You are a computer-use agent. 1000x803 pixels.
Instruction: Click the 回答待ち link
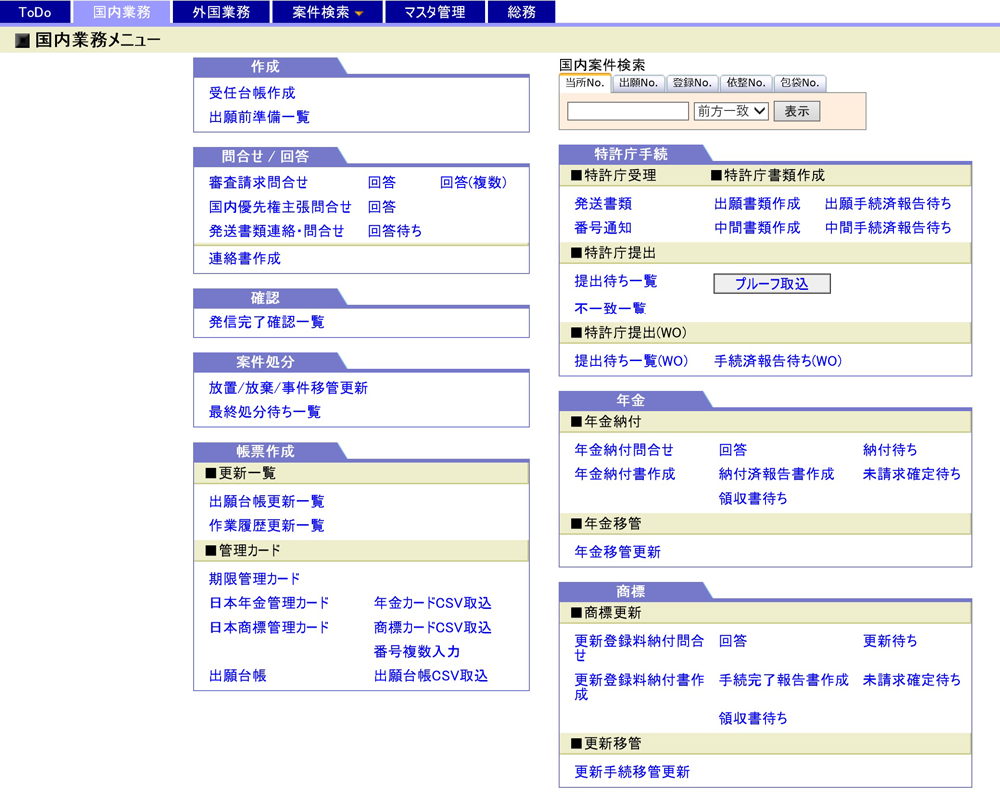click(x=395, y=231)
